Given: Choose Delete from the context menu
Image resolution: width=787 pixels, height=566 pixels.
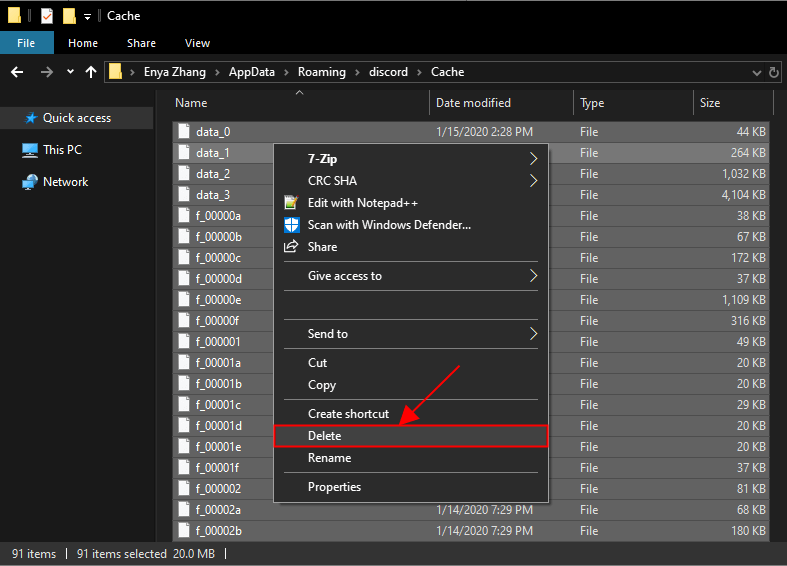Looking at the screenshot, I should pyautogui.click(x=411, y=436).
